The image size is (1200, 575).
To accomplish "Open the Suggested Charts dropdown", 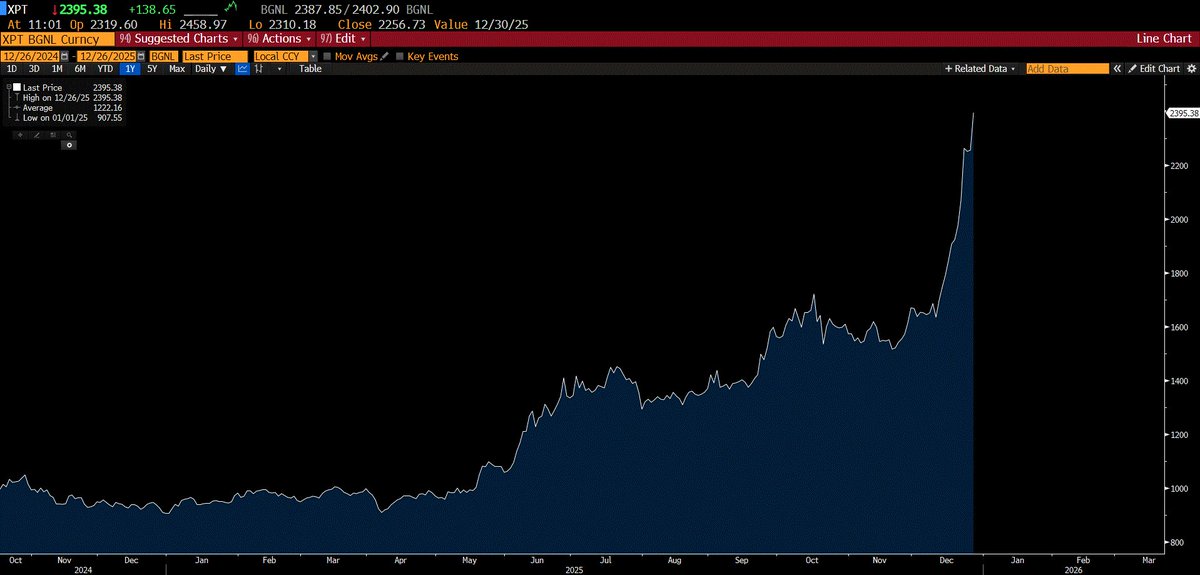I will pos(179,39).
